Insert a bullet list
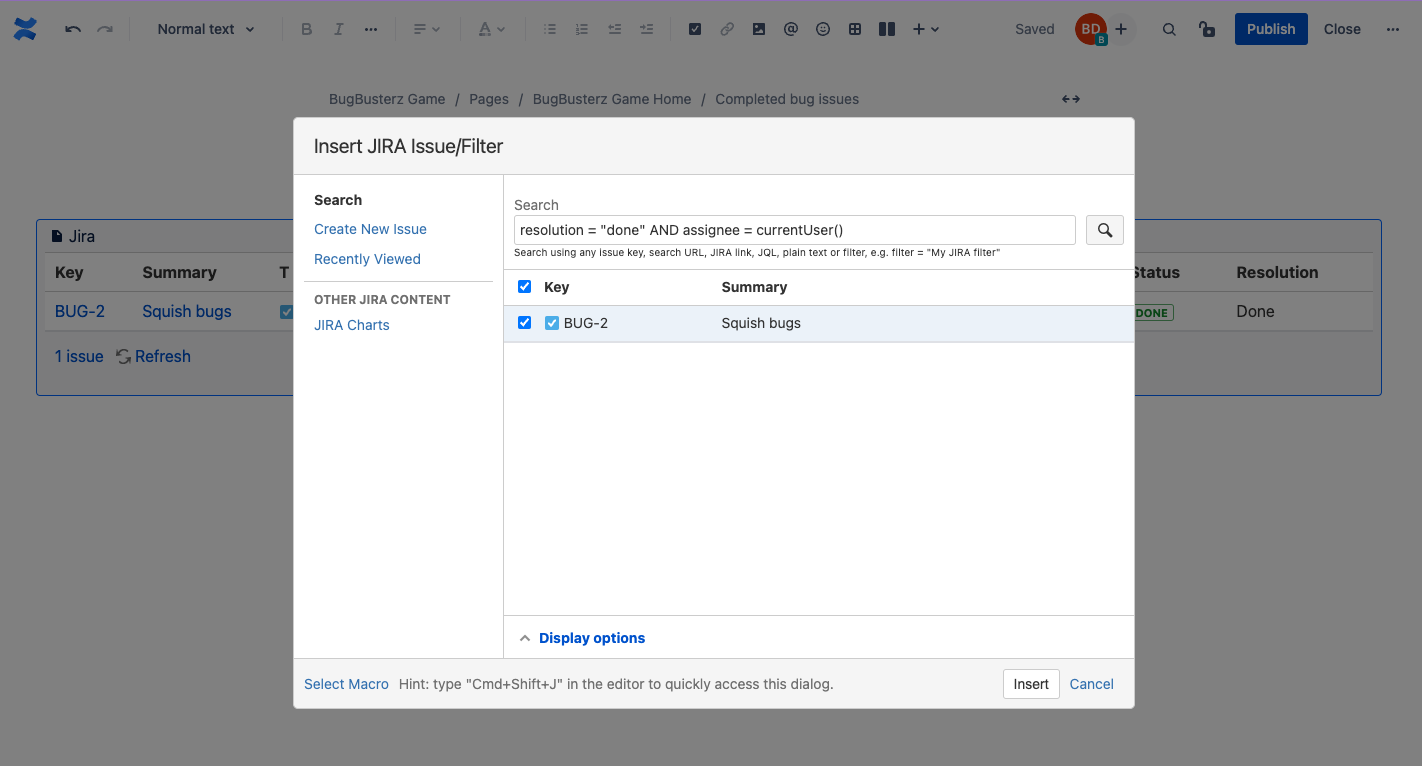 coord(550,29)
